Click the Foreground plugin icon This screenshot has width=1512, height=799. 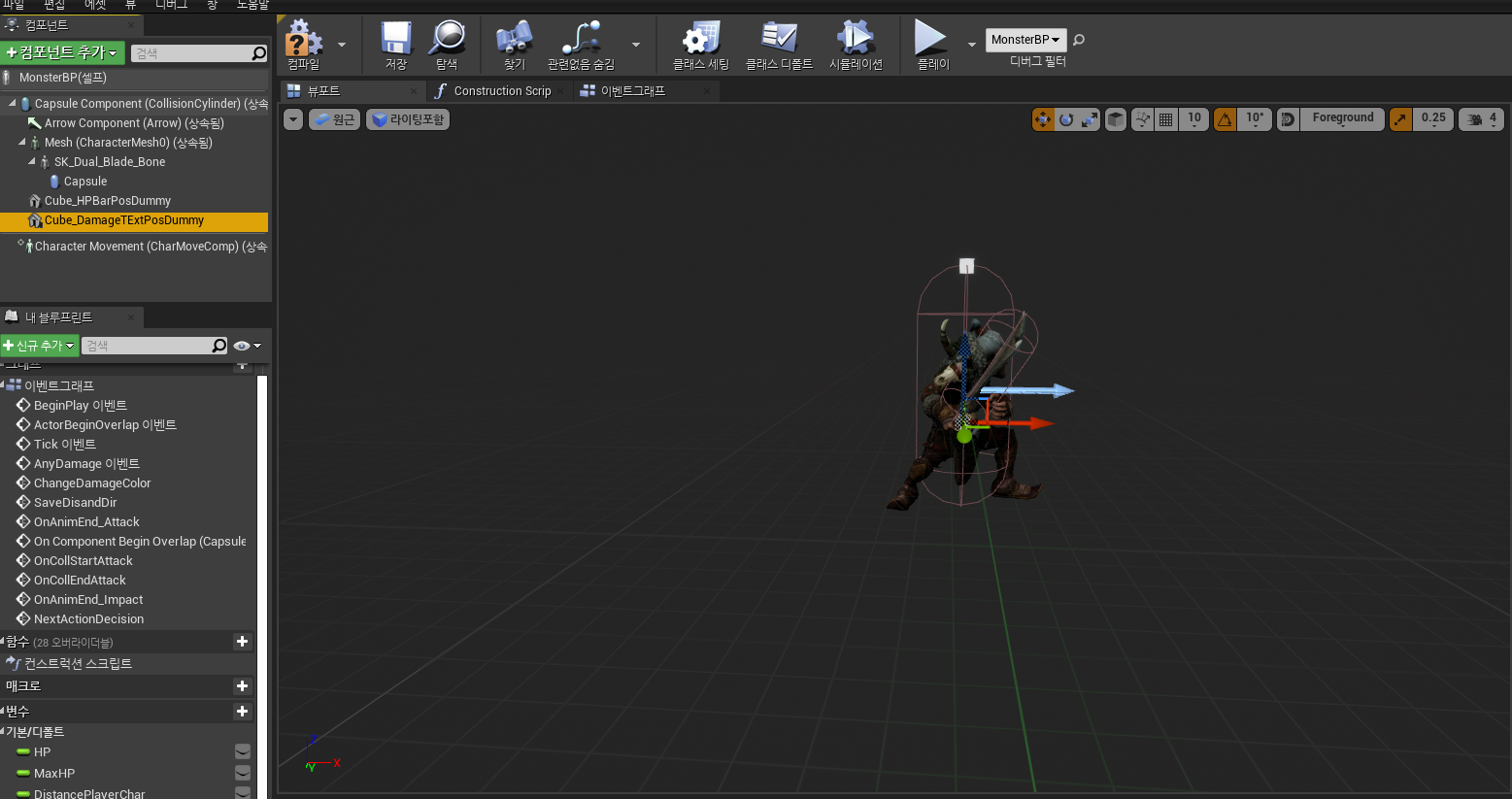(1289, 119)
